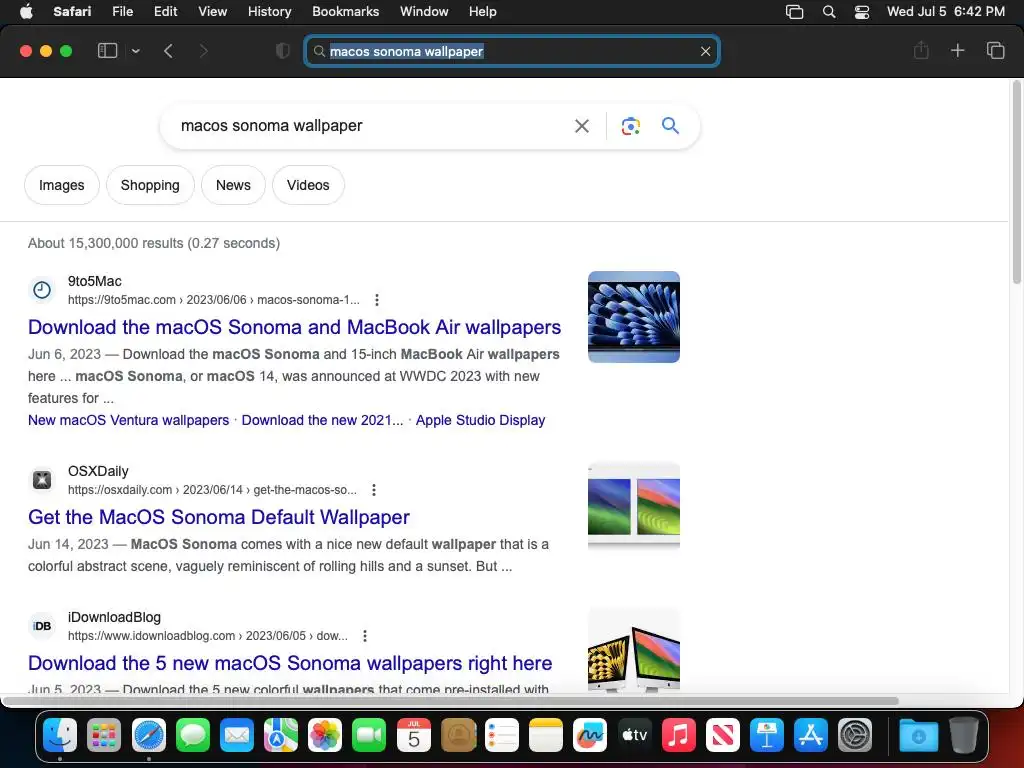
Task: Open the Bookmarks menu
Action: (x=345, y=12)
